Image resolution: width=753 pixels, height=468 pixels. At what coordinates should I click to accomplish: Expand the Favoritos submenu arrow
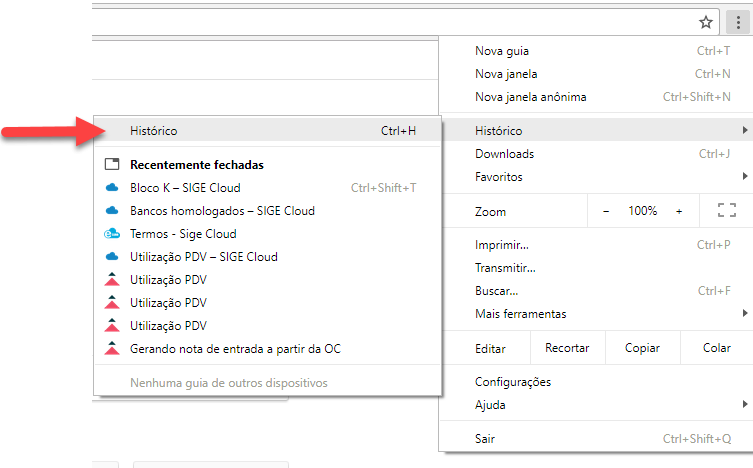click(745, 176)
